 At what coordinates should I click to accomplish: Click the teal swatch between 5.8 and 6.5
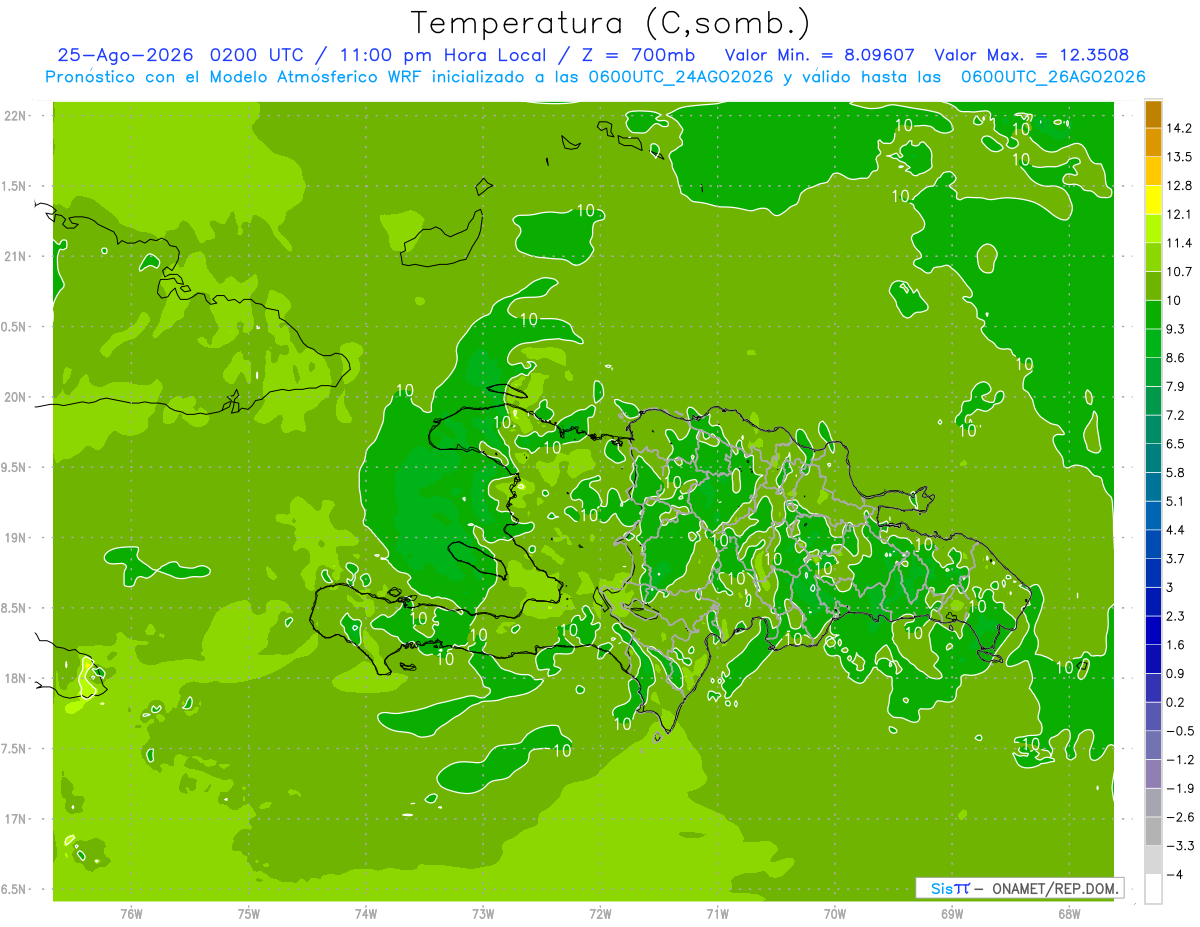1152,458
